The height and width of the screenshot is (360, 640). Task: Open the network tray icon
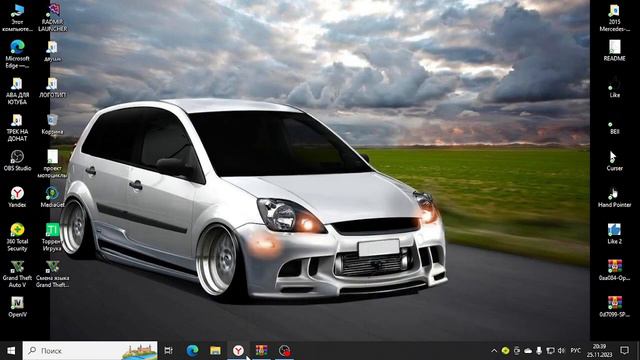pos(550,350)
